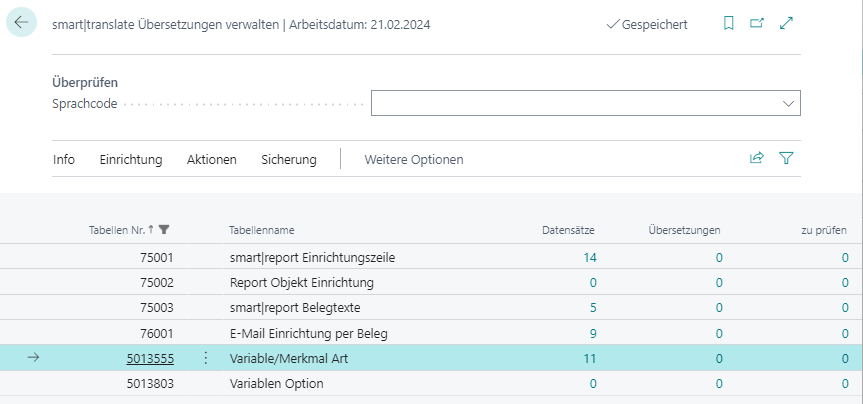863x404 pixels.
Task: Open page in new window icon
Action: pos(757,23)
